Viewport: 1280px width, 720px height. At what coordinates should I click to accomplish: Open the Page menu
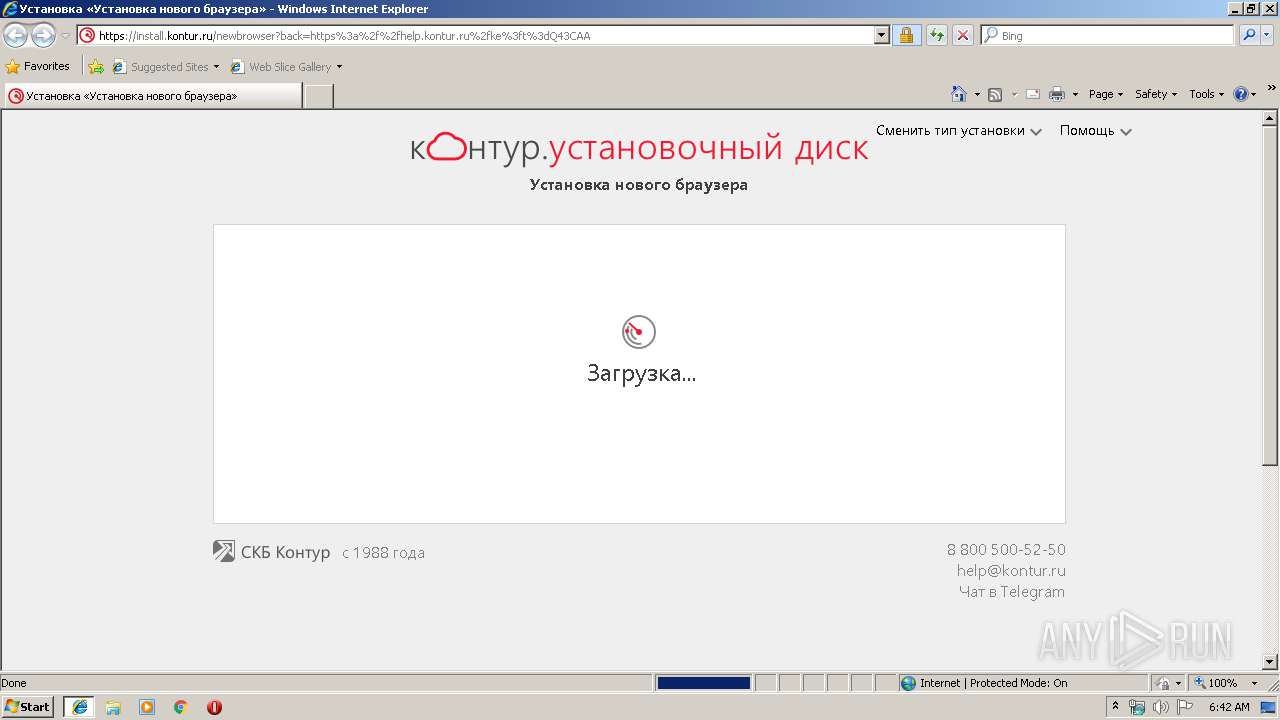1106,94
